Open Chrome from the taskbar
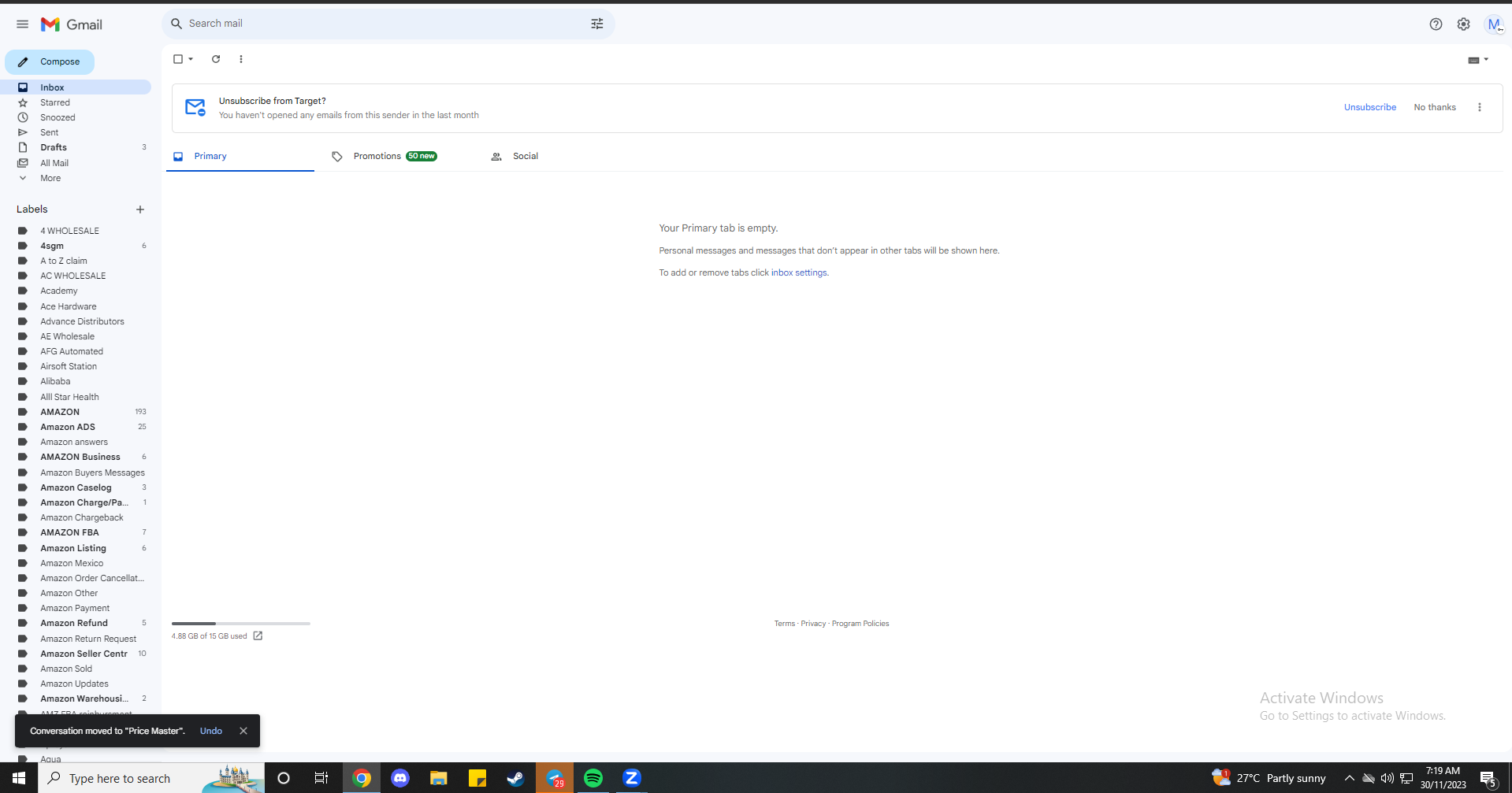Viewport: 1512px width, 793px height. (x=362, y=778)
